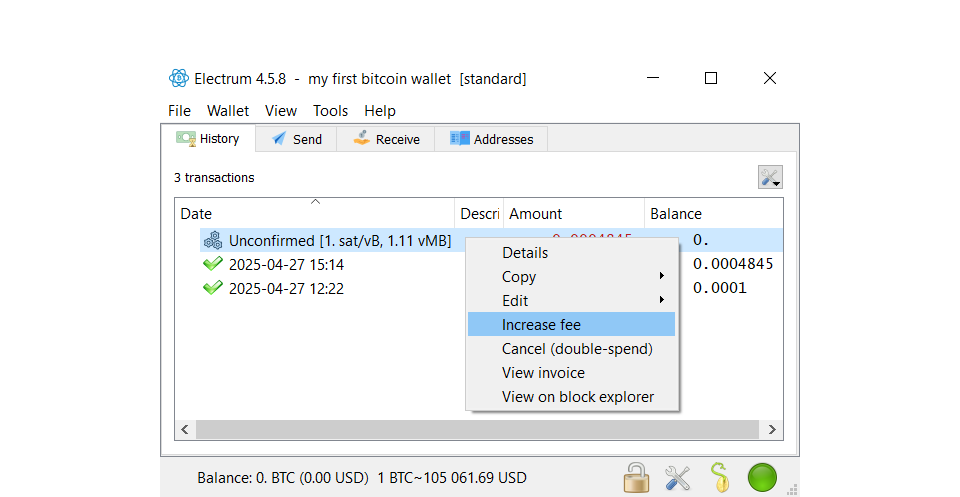960x497 pixels.
Task: Click the padlock password icon in status bar
Action: pyautogui.click(x=635, y=477)
